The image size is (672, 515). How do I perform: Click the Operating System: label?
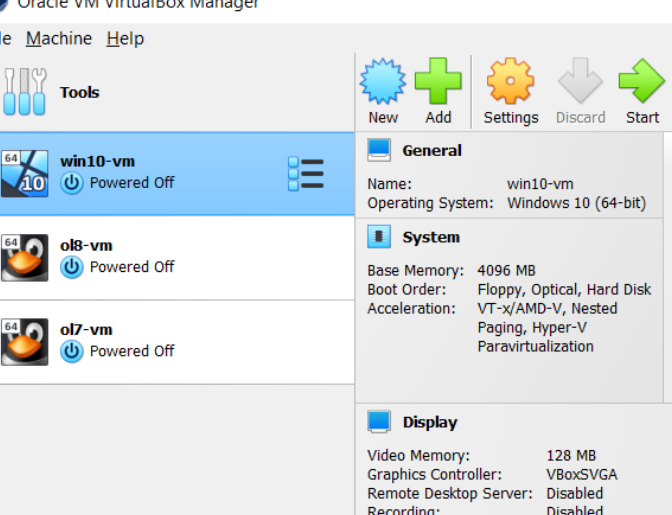point(430,203)
